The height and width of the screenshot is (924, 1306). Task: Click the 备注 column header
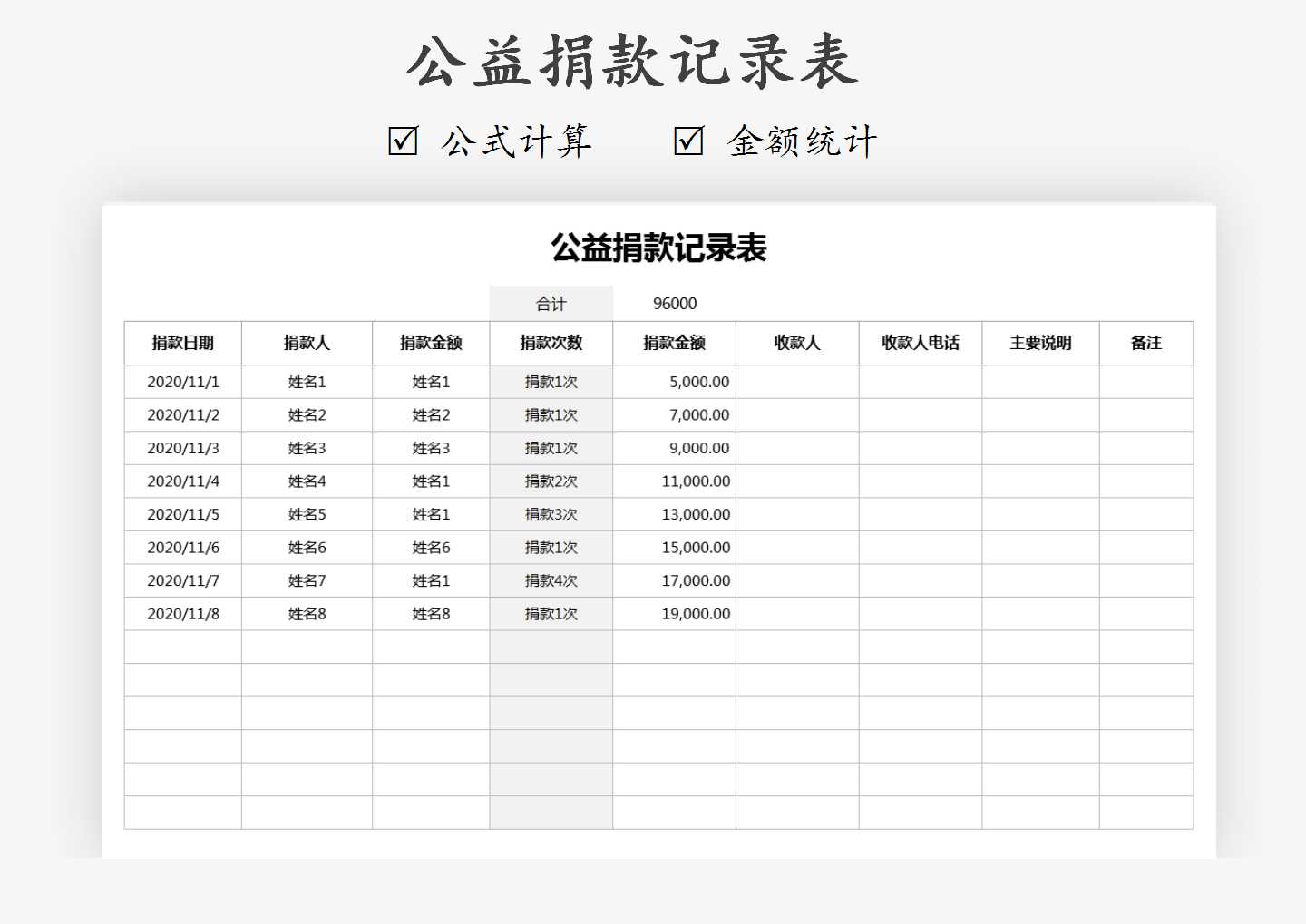coord(1145,343)
